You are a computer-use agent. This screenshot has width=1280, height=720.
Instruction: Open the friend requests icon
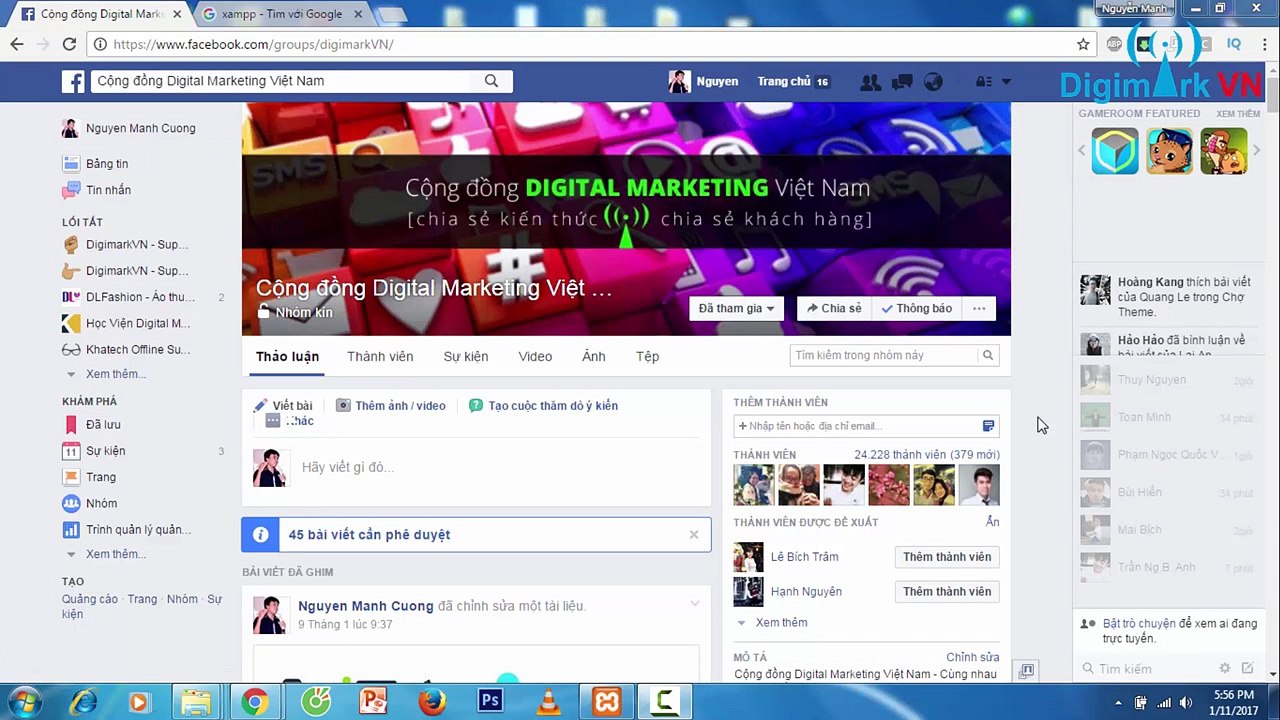tap(871, 82)
